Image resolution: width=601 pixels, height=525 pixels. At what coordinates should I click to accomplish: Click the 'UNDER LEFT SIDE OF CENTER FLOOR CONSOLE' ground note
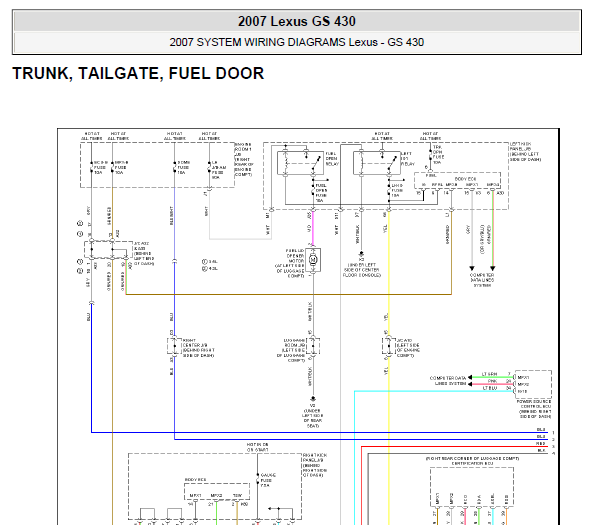[x=362, y=270]
